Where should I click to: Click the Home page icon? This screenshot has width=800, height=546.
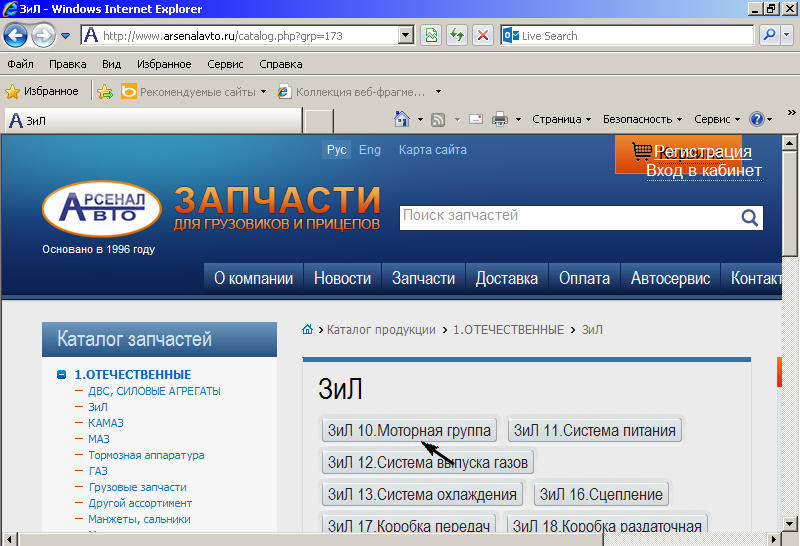pos(402,119)
